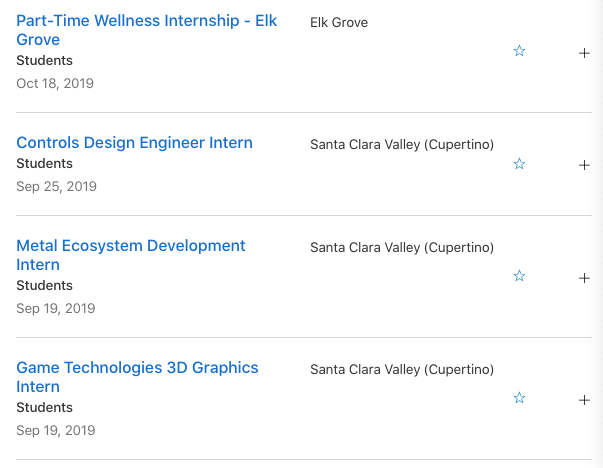
Task: Expand the Controls Design Engineer Intern row
Action: pos(584,165)
